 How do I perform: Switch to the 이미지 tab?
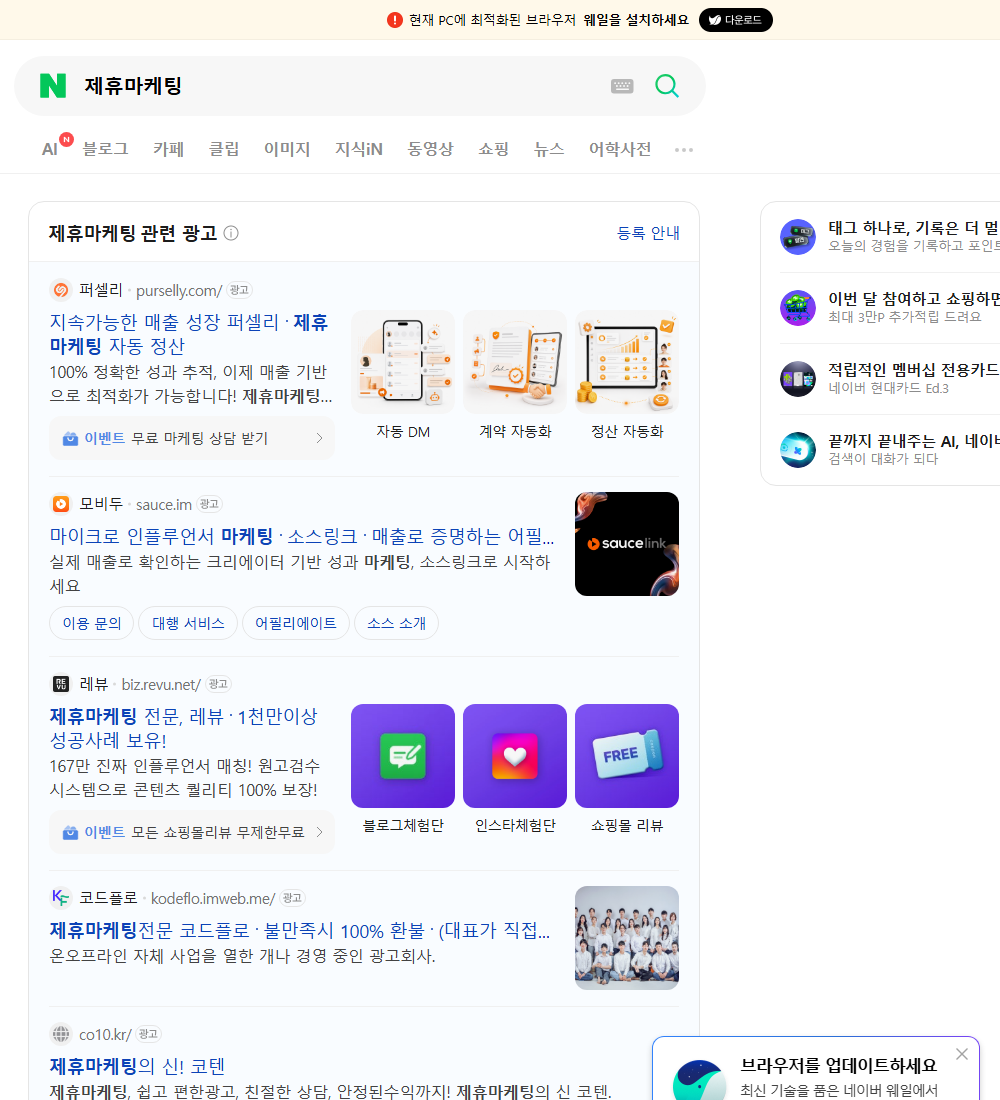(x=287, y=149)
